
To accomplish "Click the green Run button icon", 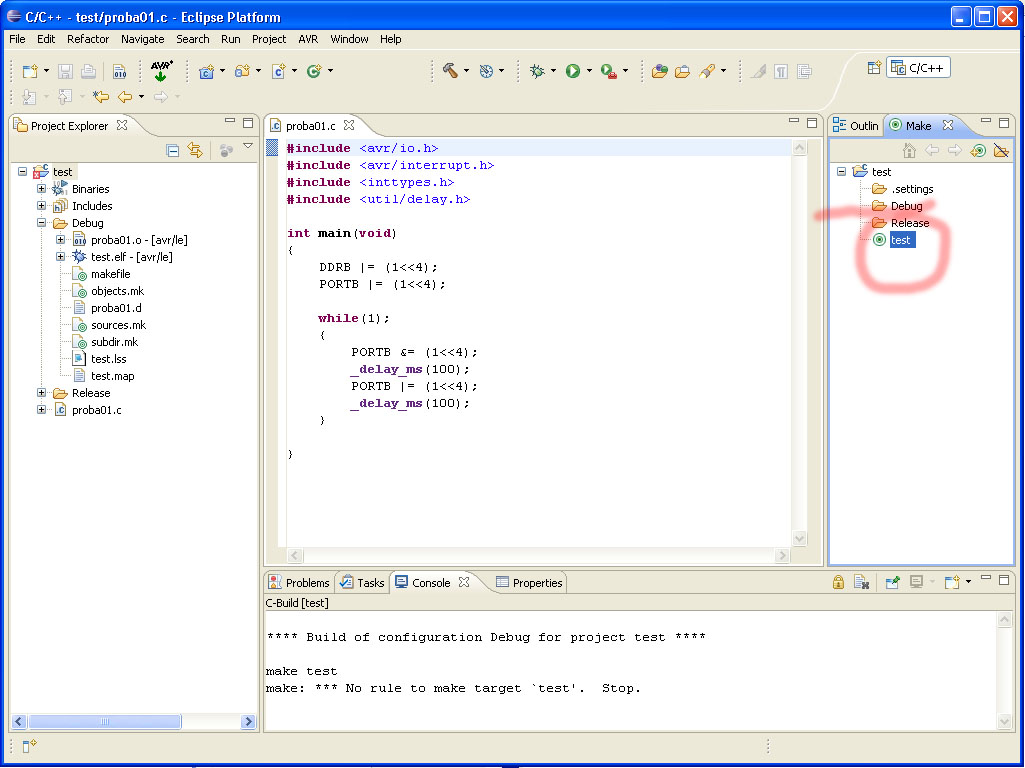I will point(573,71).
